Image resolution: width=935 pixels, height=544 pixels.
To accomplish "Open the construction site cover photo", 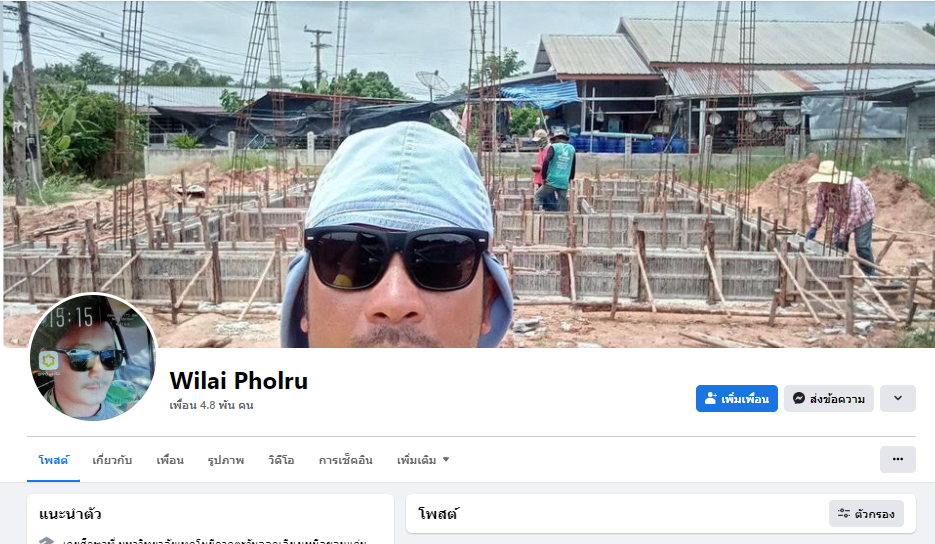I will [x=469, y=174].
